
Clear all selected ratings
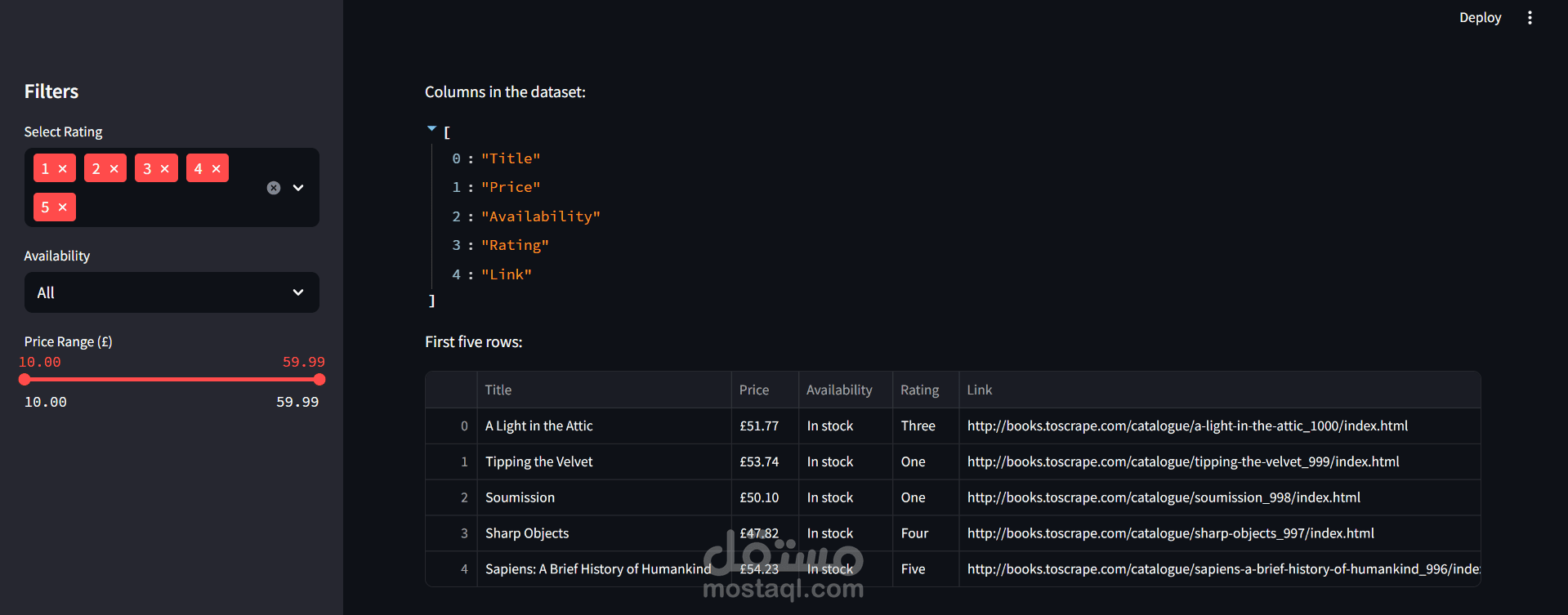(x=274, y=188)
